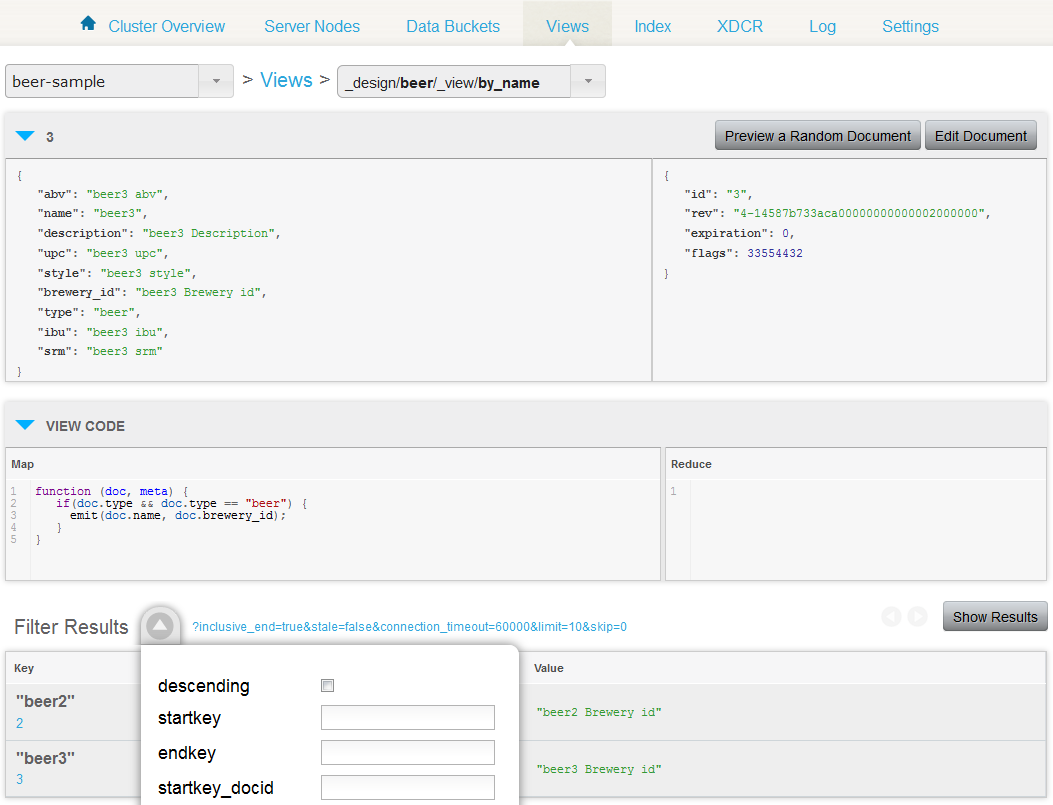
Task: Open the Cluster Overview tab
Action: pyautogui.click(x=167, y=26)
